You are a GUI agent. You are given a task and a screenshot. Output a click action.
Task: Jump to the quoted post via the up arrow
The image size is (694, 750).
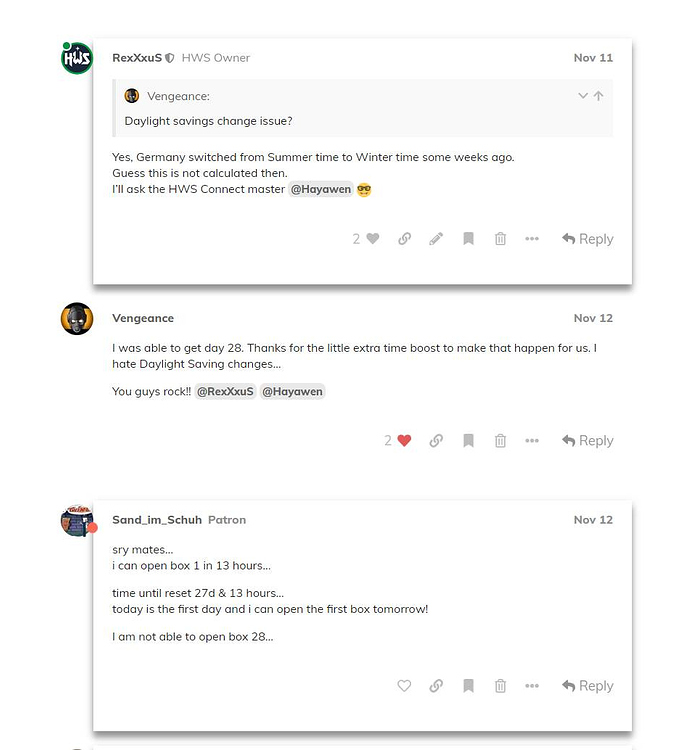pos(598,96)
